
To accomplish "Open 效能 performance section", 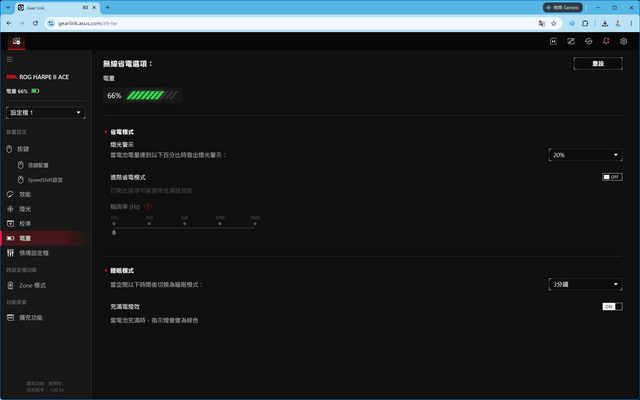I will coord(25,194).
